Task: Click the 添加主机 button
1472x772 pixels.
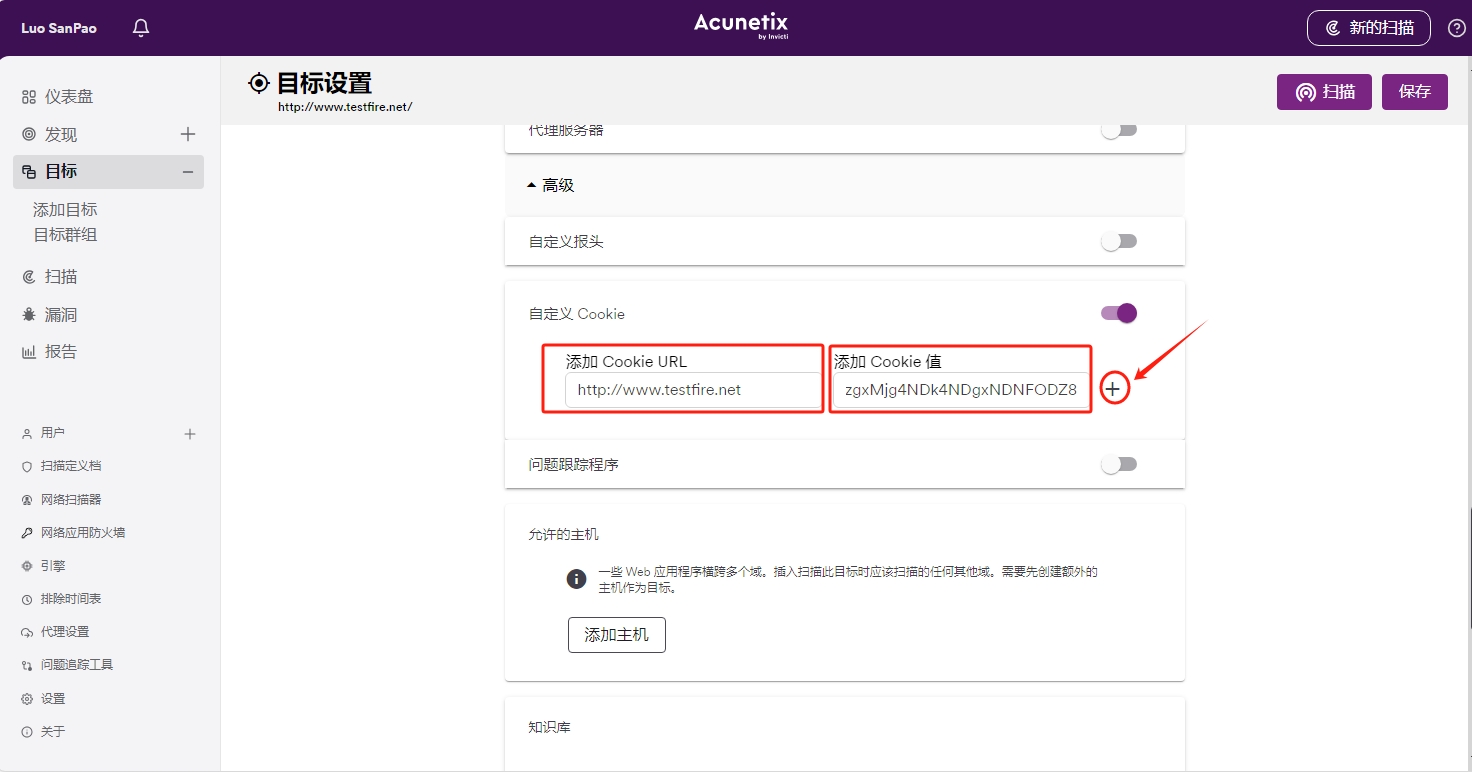Action: coord(617,635)
